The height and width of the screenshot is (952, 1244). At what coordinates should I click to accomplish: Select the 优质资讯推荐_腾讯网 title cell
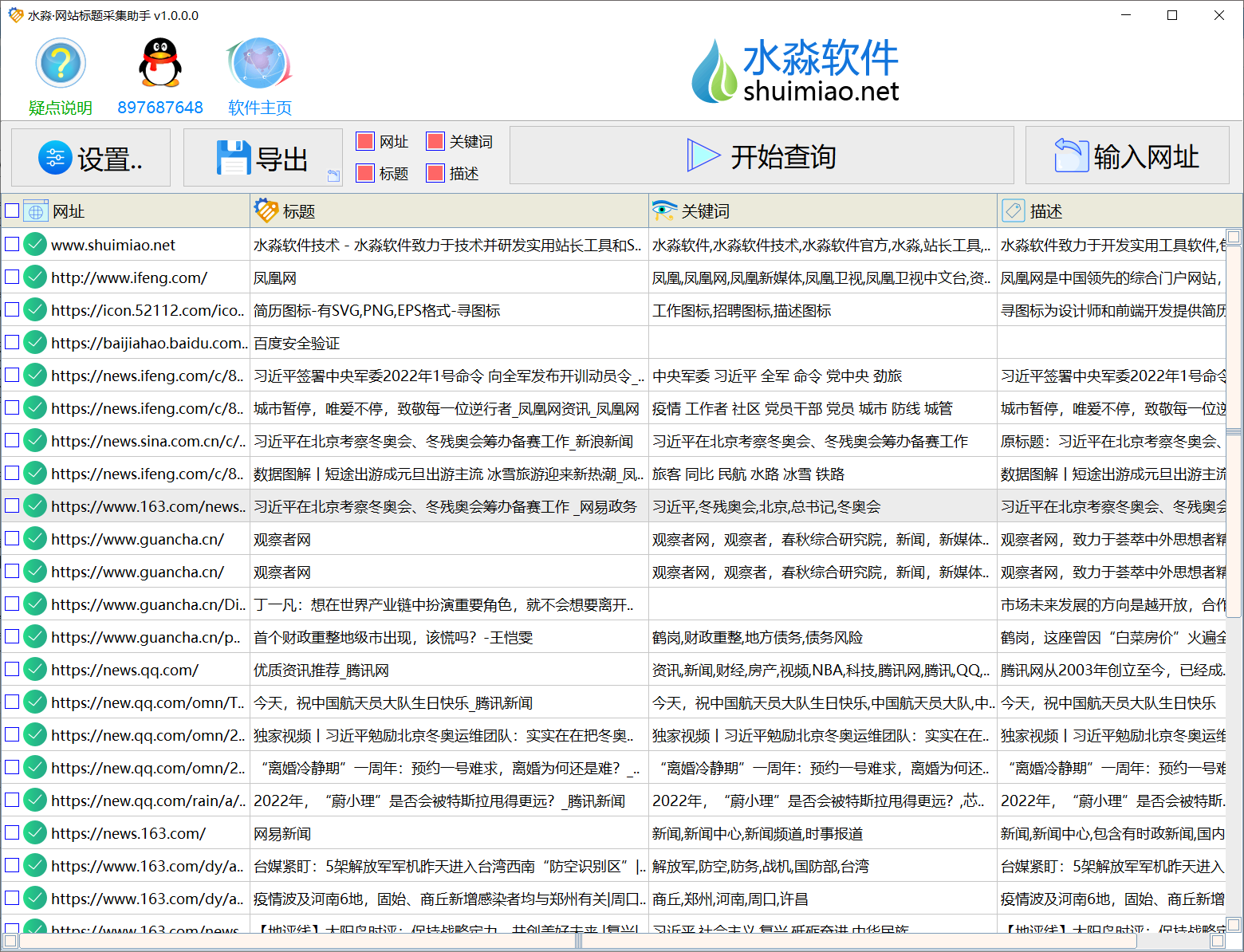(449, 670)
